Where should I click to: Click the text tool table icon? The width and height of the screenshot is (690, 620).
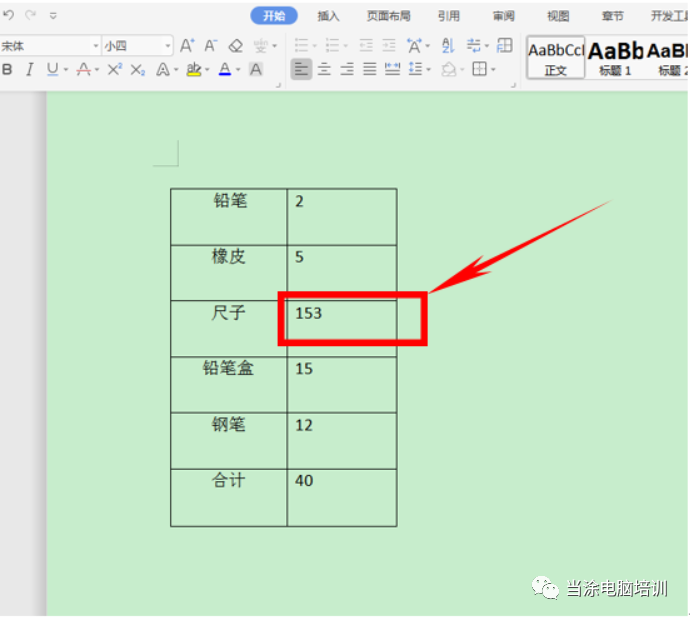coord(504,45)
